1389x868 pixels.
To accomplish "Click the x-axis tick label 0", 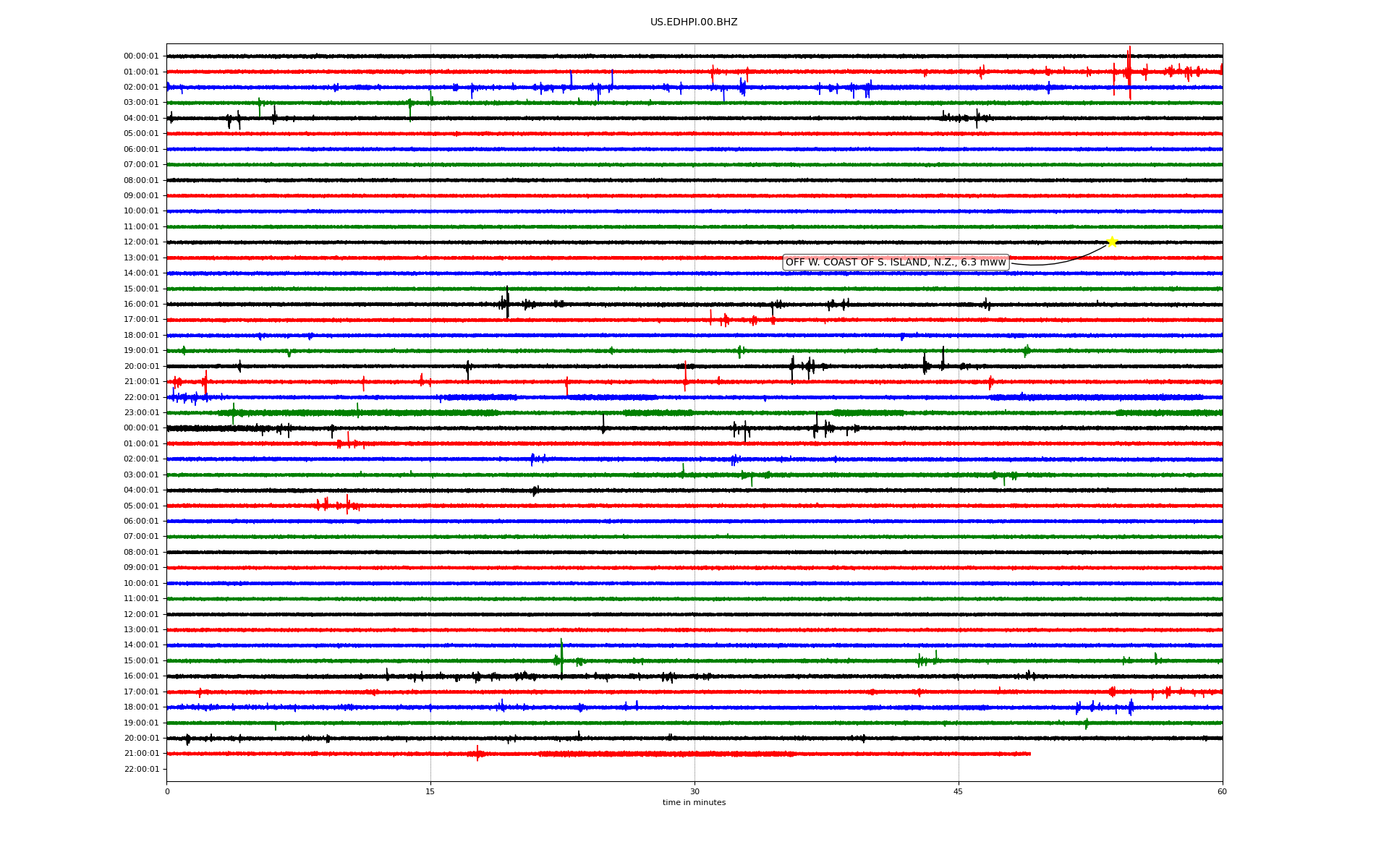I will pyautogui.click(x=167, y=791).
